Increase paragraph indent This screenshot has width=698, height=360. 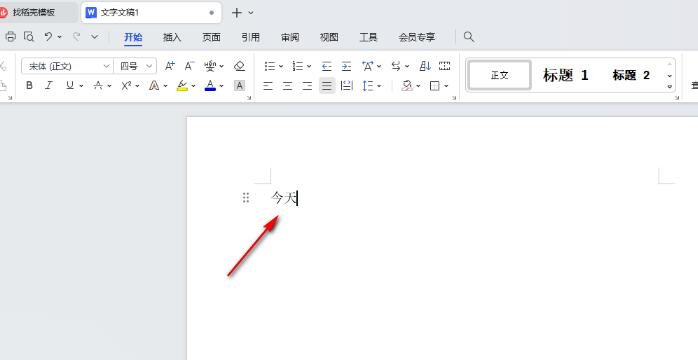[x=346, y=66]
